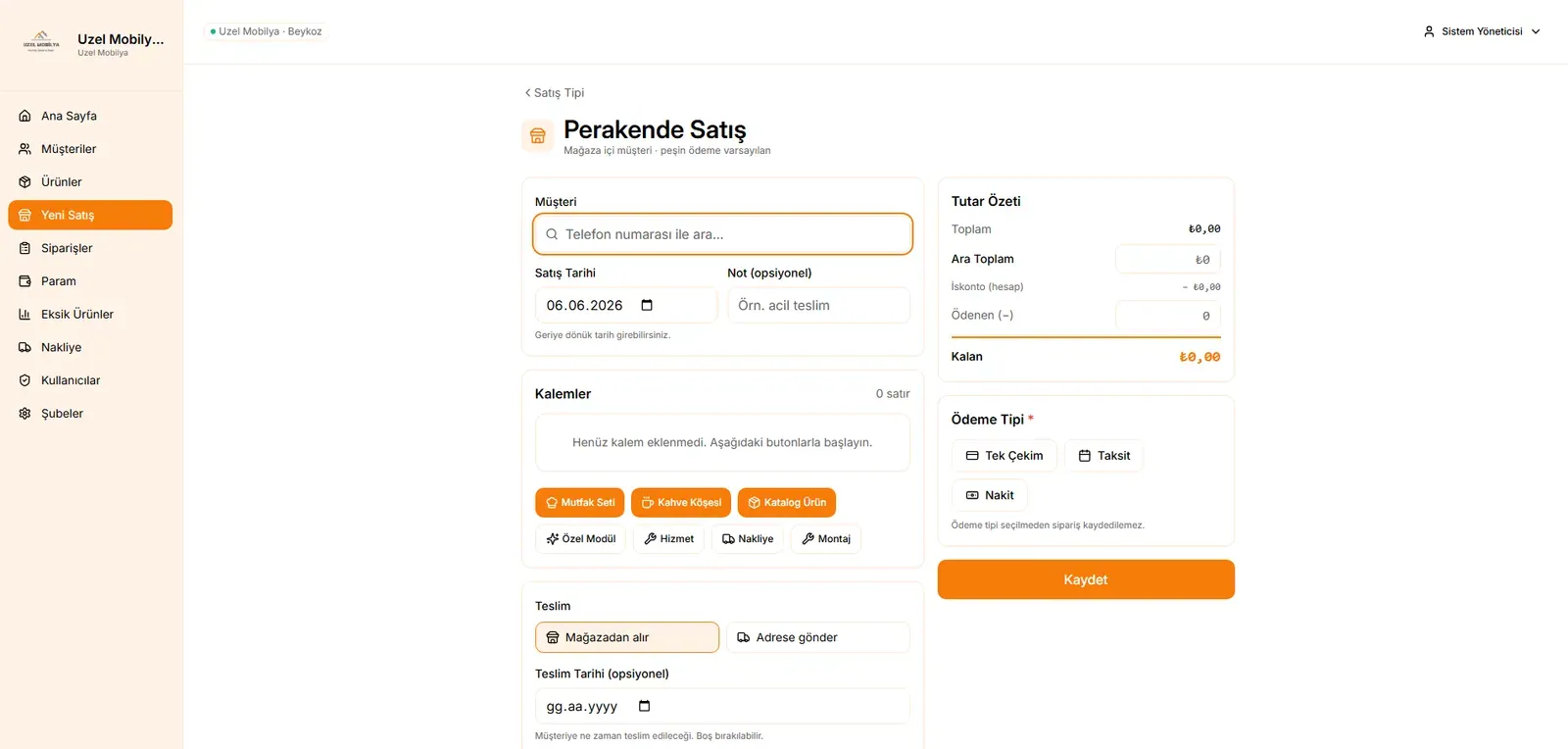
Task: Click the search icon in Müşteri field
Action: click(552, 234)
